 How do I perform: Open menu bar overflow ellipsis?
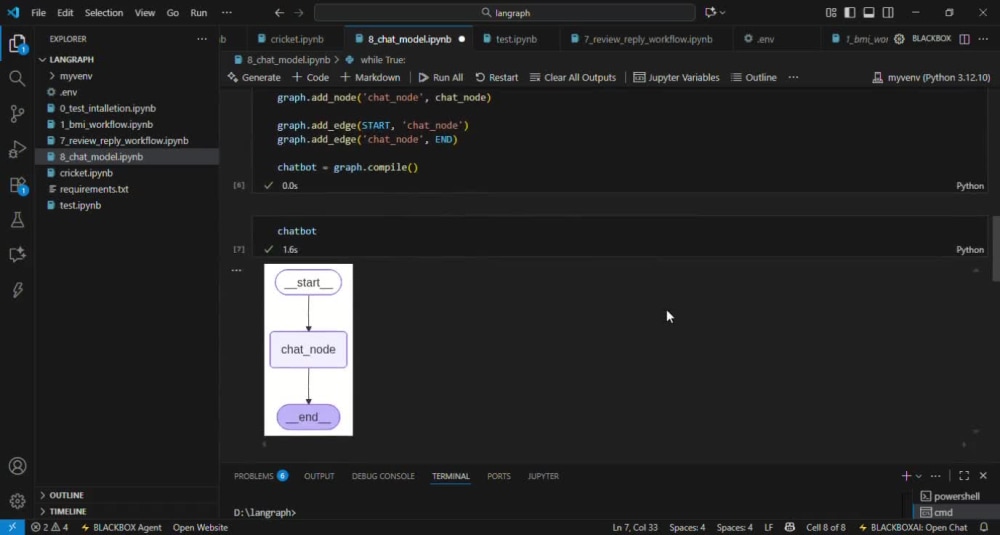tap(226, 13)
